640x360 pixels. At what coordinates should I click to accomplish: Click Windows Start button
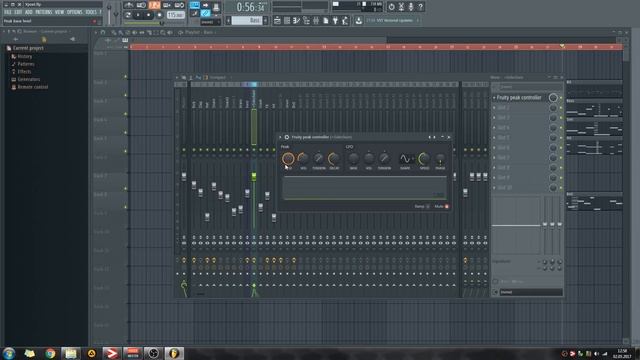click(x=9, y=353)
